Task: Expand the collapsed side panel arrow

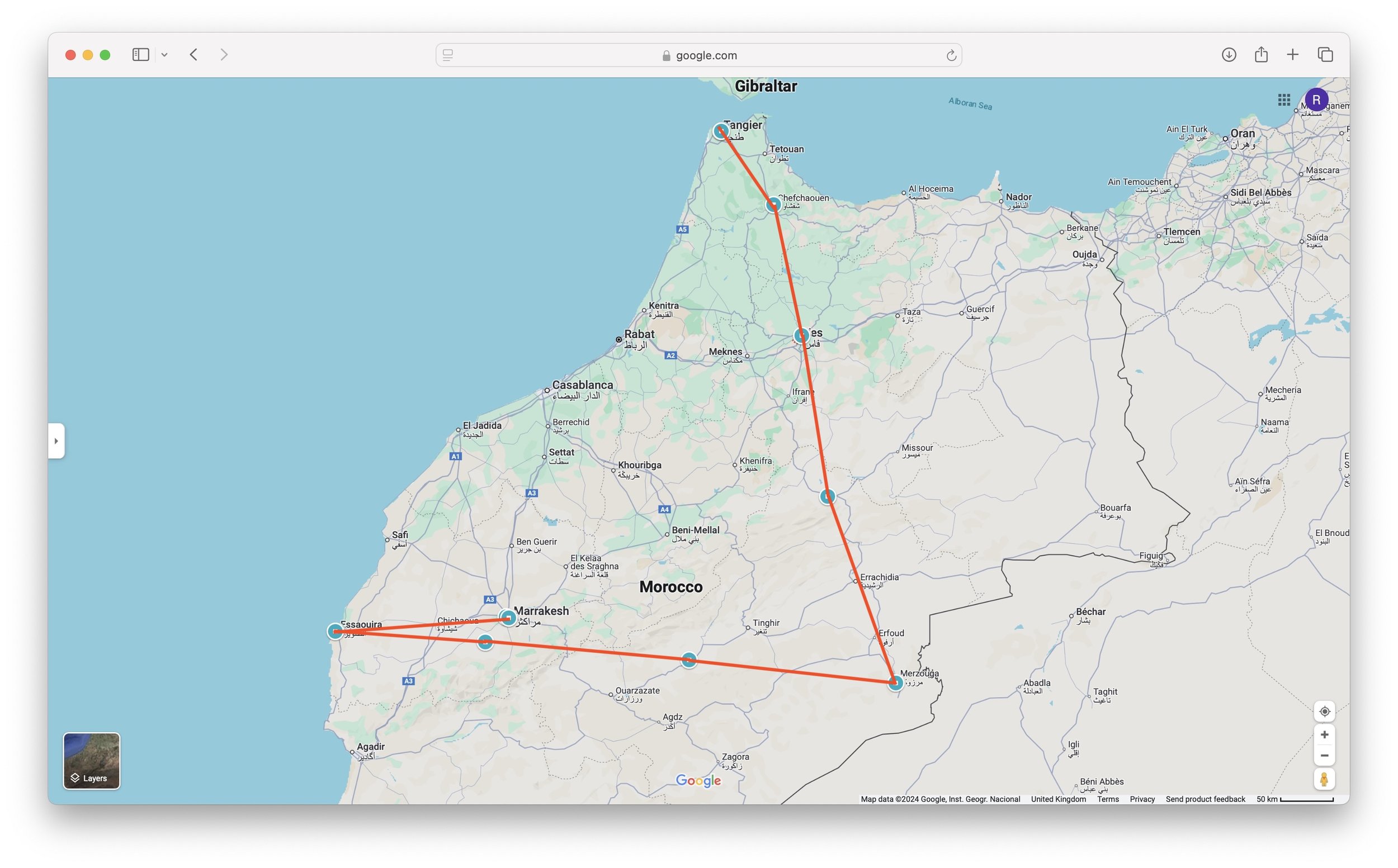Action: (56, 441)
